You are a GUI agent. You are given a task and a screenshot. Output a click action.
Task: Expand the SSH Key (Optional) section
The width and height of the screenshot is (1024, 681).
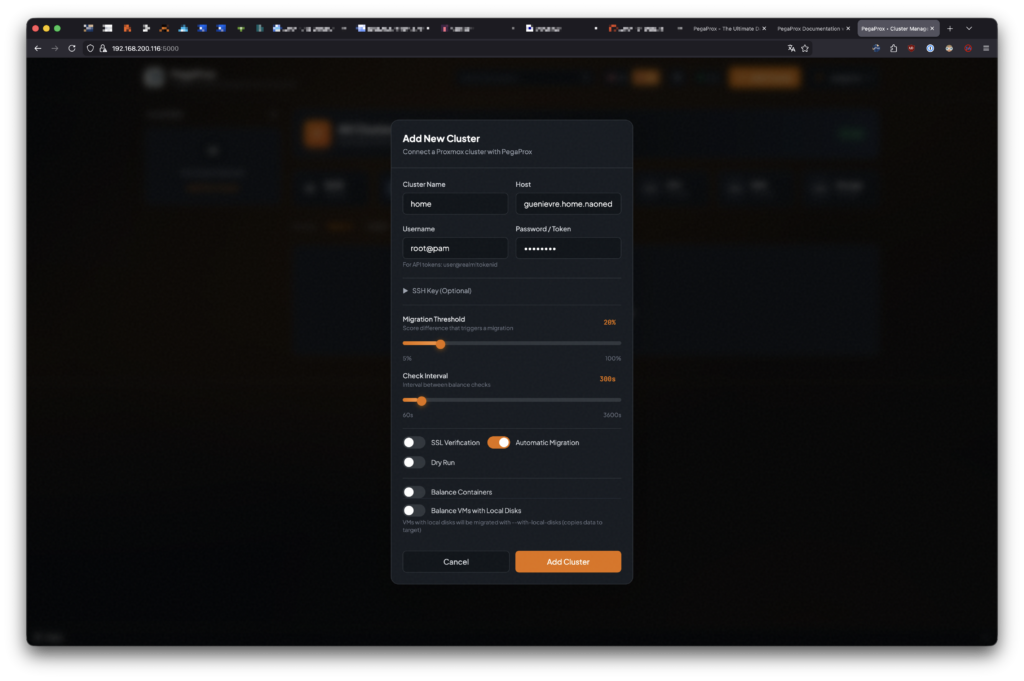pos(437,291)
